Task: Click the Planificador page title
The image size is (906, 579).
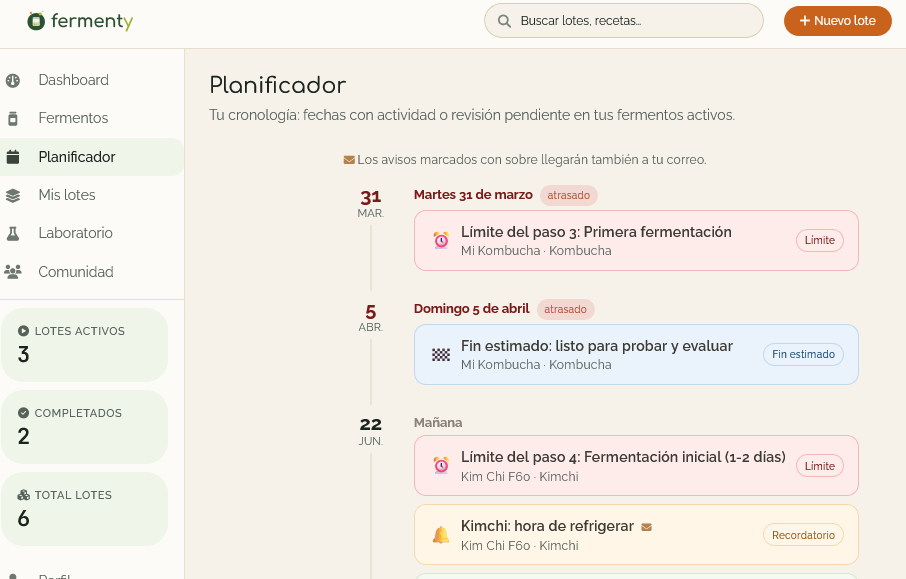Action: [278, 86]
